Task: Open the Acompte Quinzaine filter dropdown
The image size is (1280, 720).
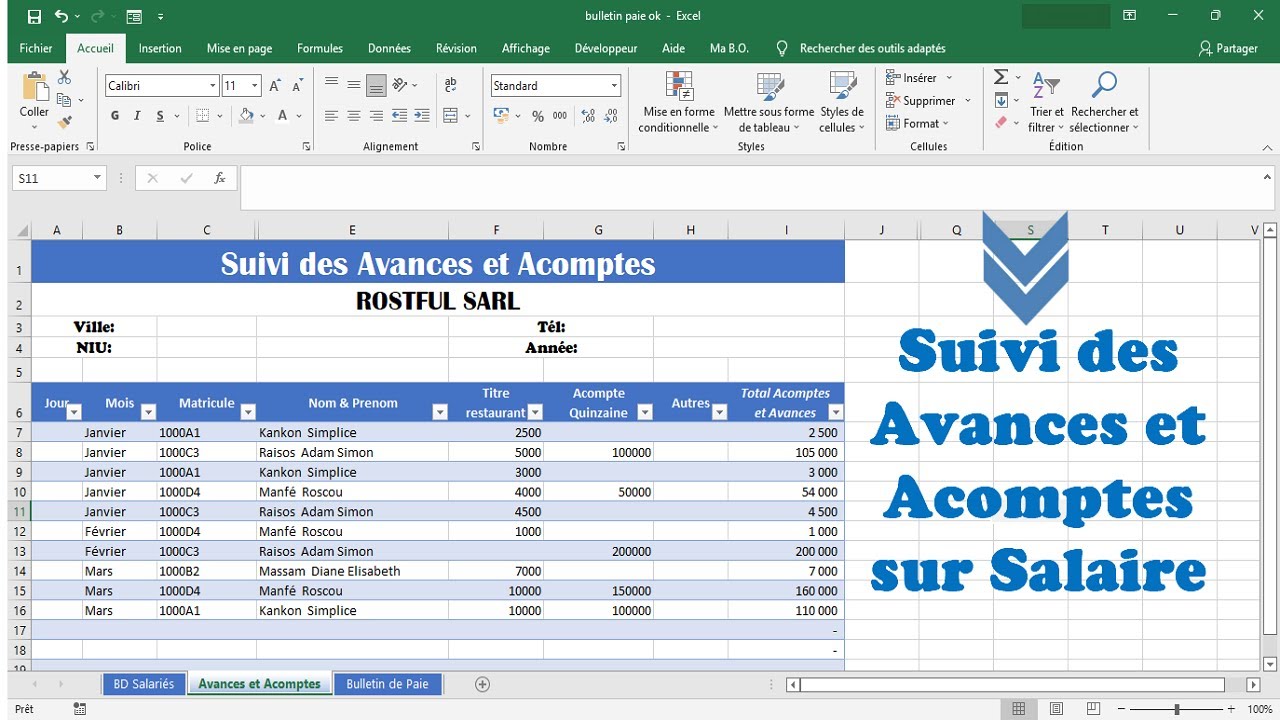Action: click(645, 412)
